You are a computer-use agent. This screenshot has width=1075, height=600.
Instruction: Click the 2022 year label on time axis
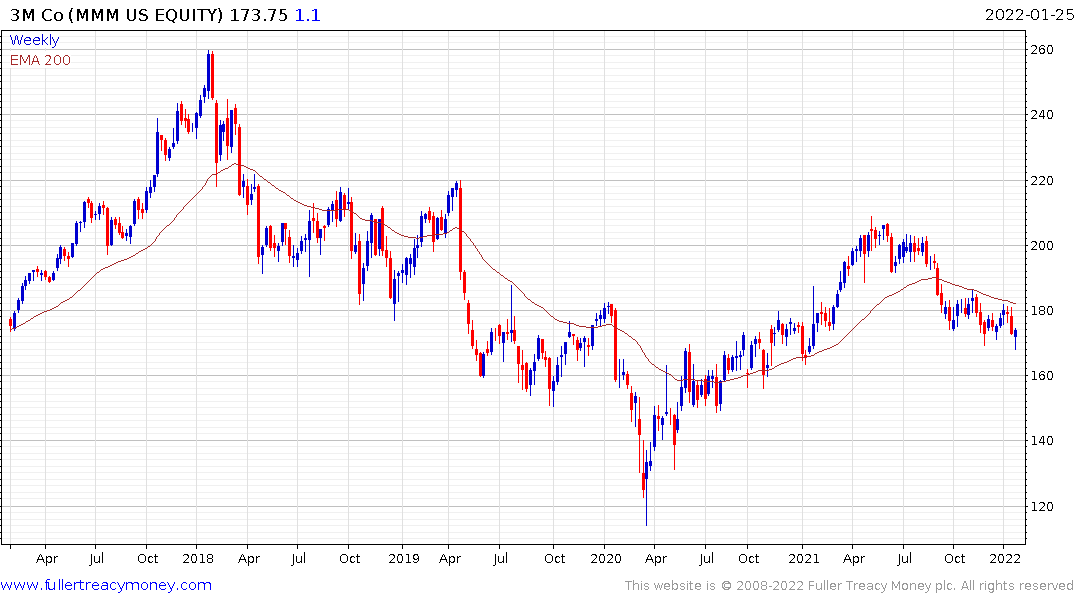[1005, 559]
